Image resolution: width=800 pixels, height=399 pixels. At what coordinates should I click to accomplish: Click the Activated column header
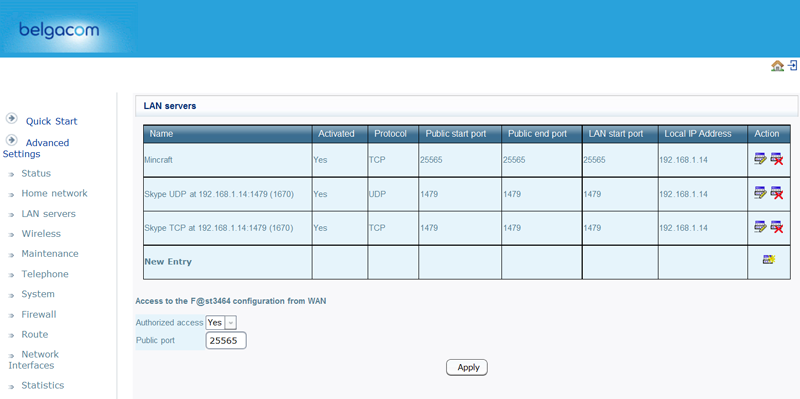point(340,134)
